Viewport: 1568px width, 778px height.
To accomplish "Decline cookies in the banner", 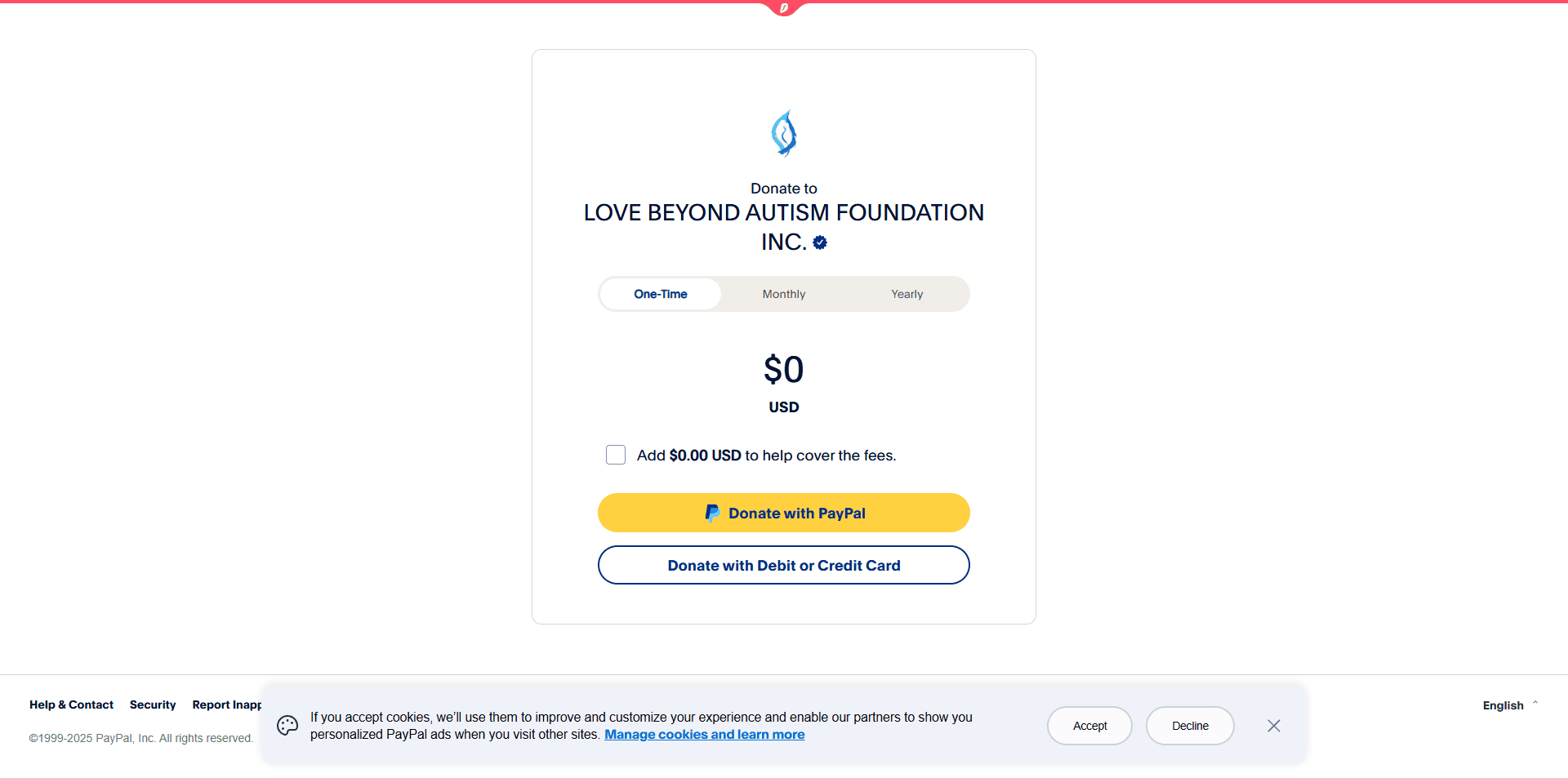I will [1190, 726].
